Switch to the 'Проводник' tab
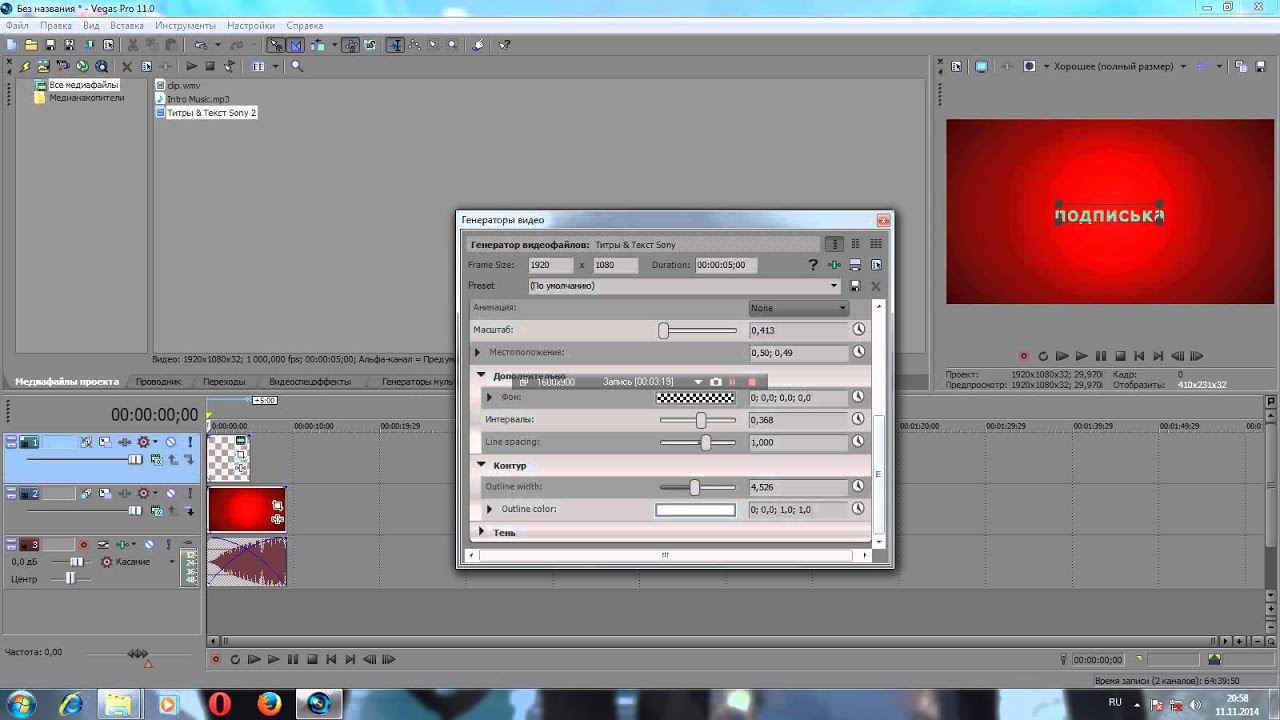 click(x=159, y=382)
